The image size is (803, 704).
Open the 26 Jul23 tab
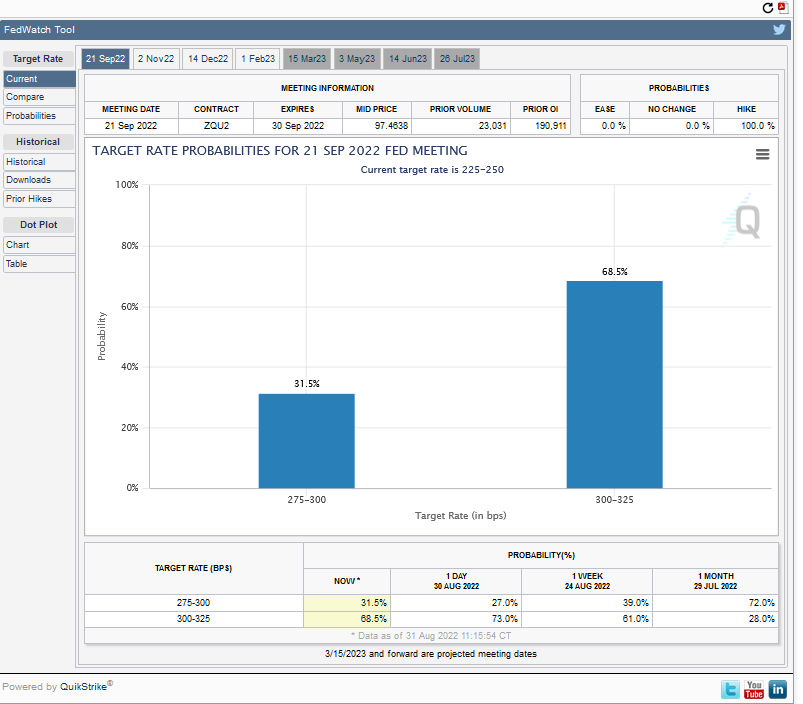click(457, 59)
